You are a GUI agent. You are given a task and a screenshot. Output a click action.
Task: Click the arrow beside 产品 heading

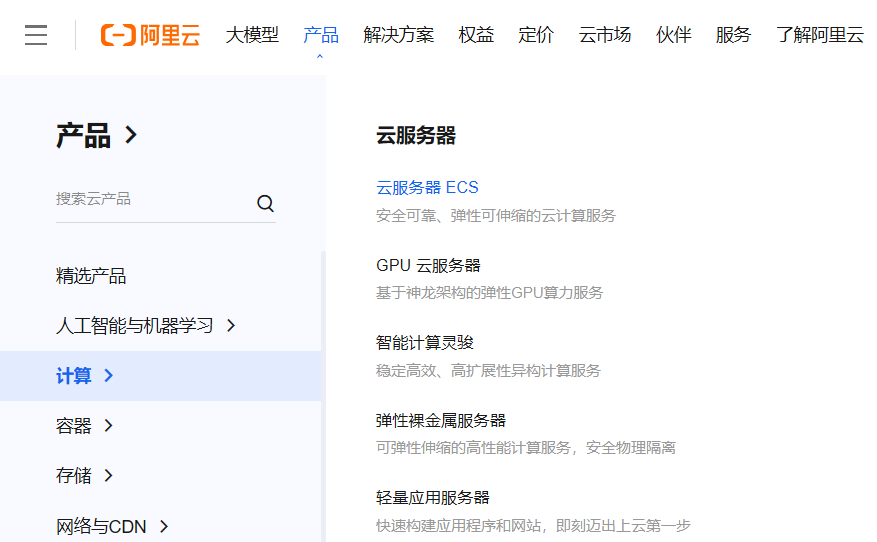(131, 135)
